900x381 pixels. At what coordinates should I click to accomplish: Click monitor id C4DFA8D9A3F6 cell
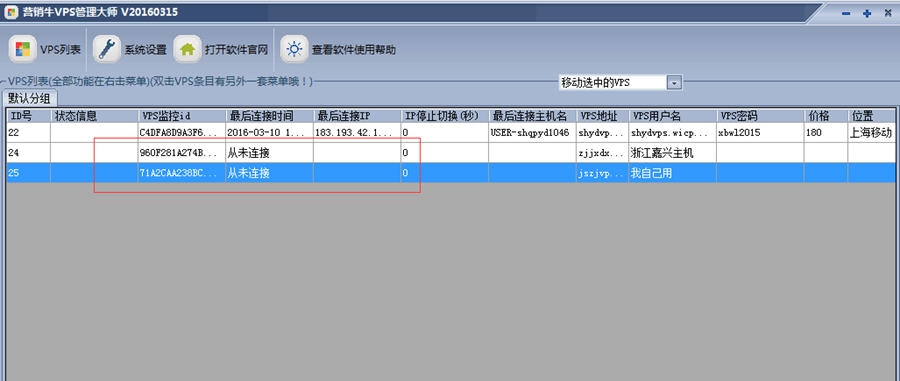[182, 133]
